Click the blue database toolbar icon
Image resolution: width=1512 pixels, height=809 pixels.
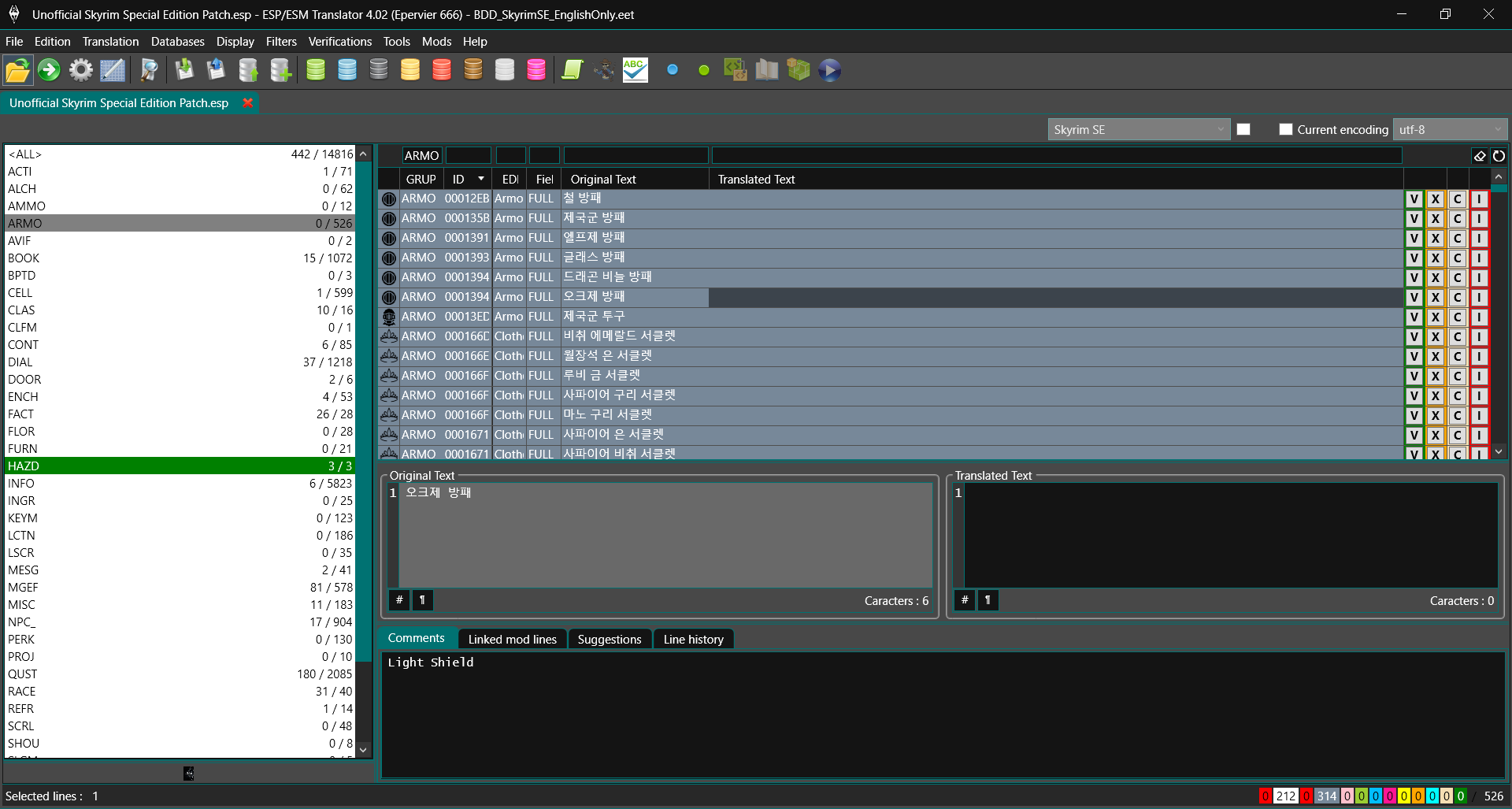click(x=347, y=70)
